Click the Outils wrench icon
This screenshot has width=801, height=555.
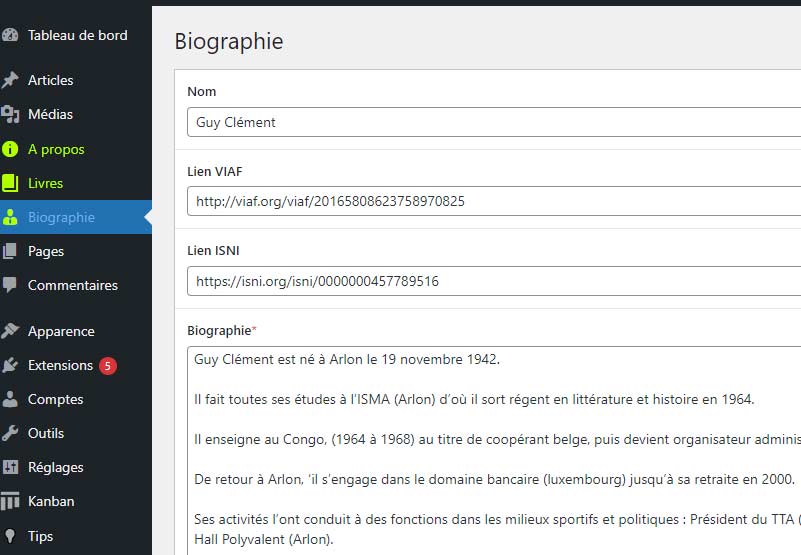tap(10, 433)
